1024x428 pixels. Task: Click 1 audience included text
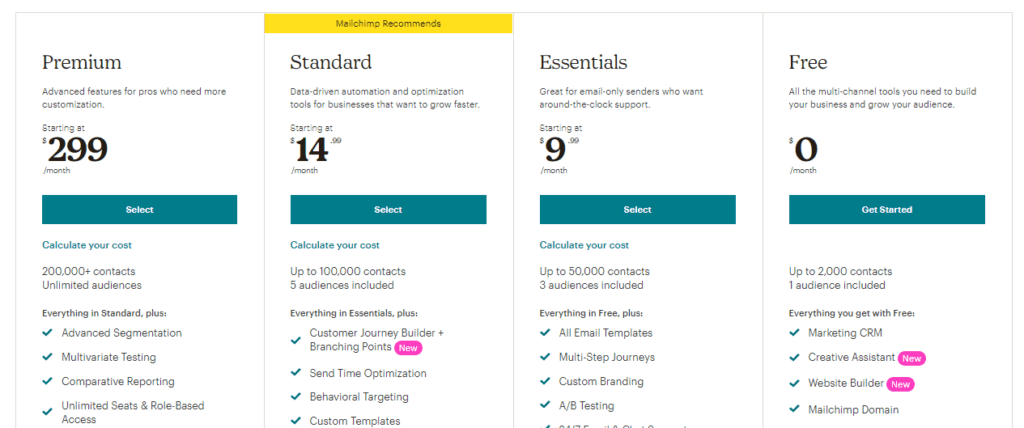[x=837, y=285]
